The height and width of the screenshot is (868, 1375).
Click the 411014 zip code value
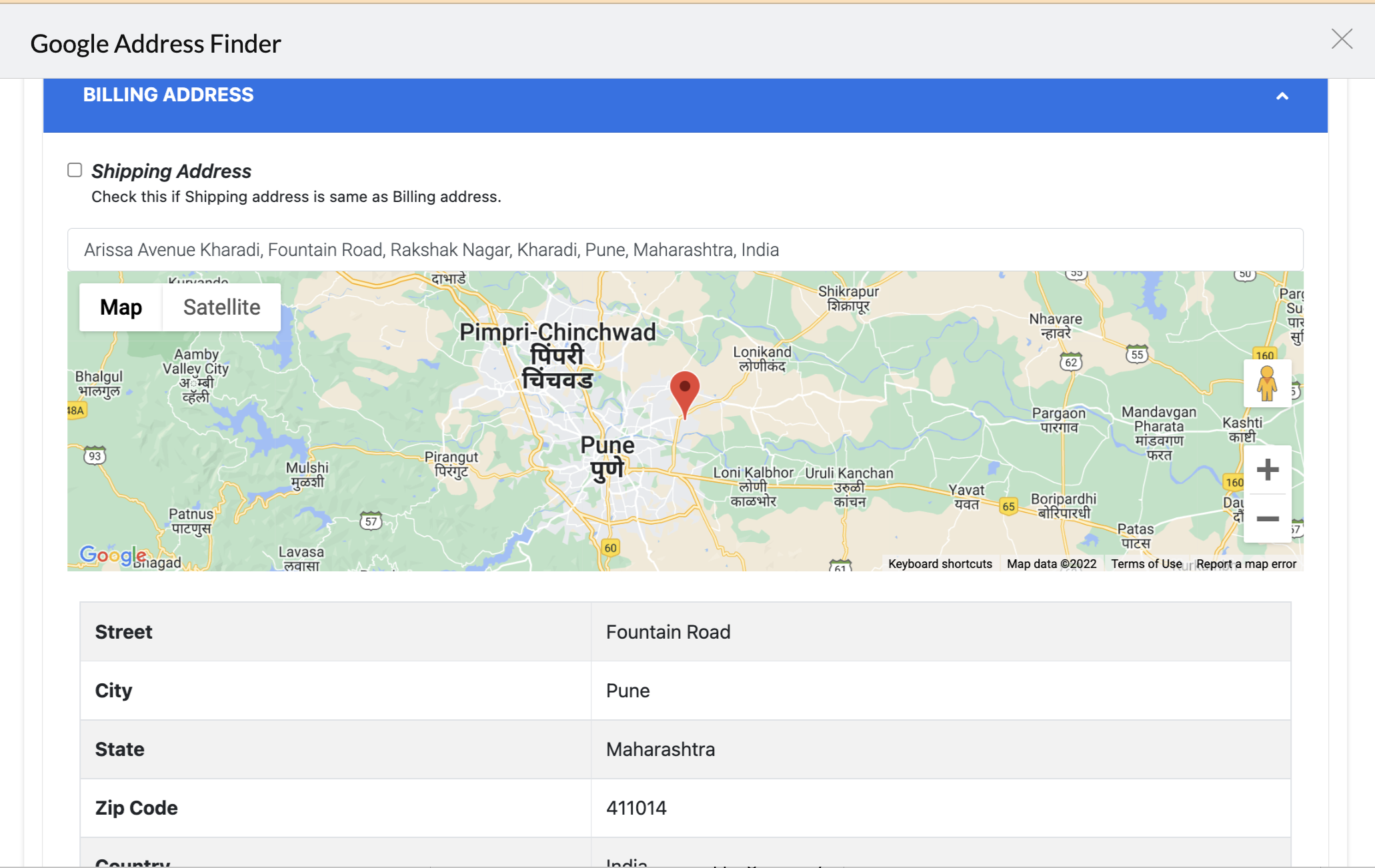[x=635, y=808]
